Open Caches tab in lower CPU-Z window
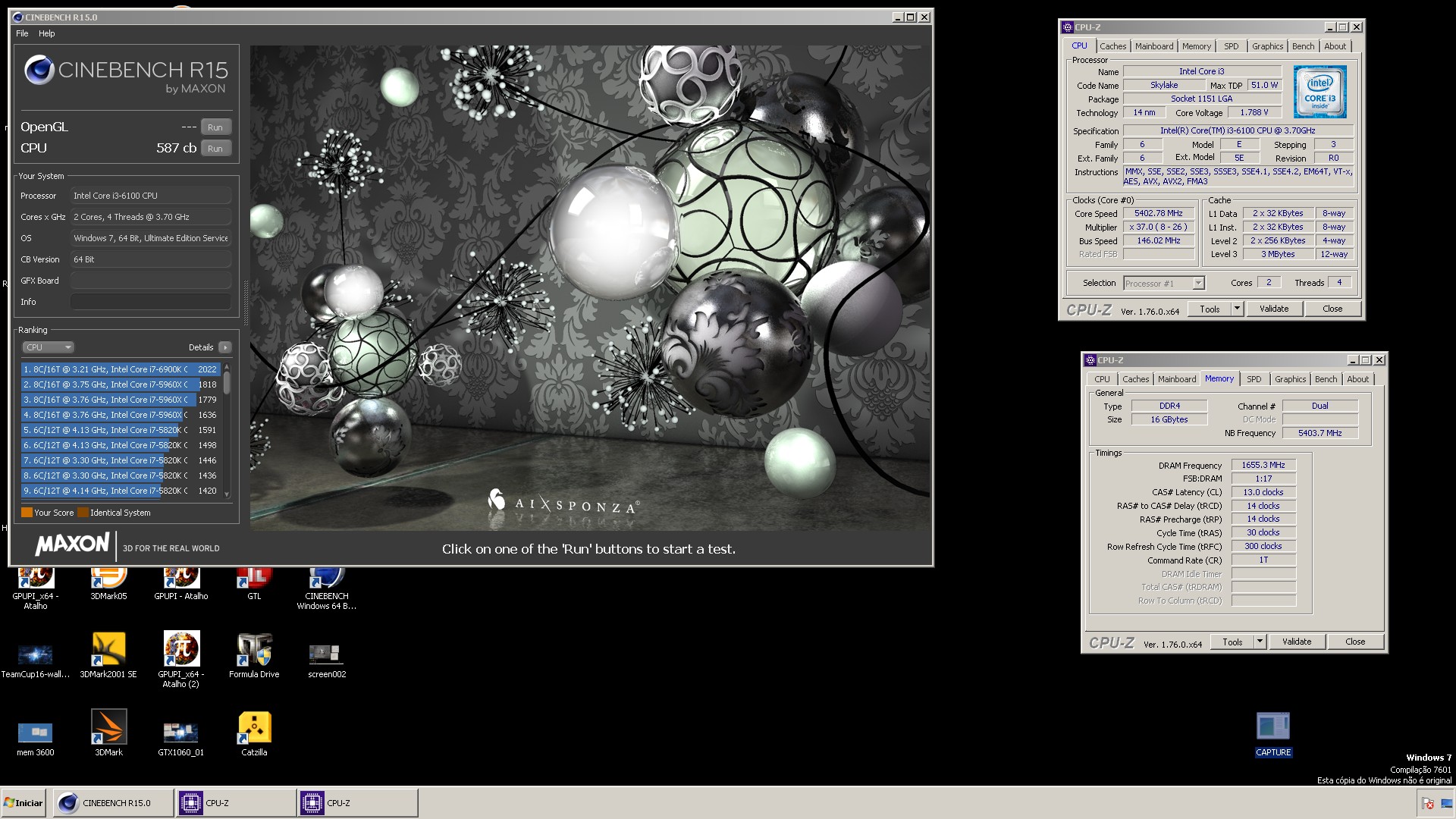The width and height of the screenshot is (1456, 819). (x=1135, y=379)
